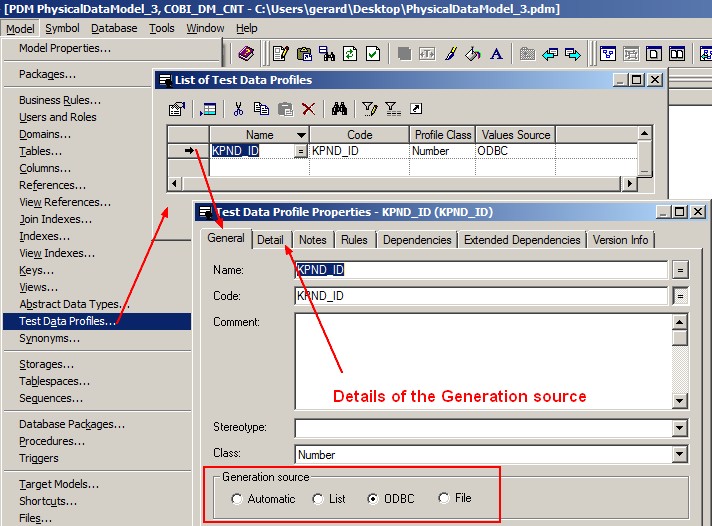Select the File generation source option
712x526 pixels.
pyautogui.click(x=444, y=498)
